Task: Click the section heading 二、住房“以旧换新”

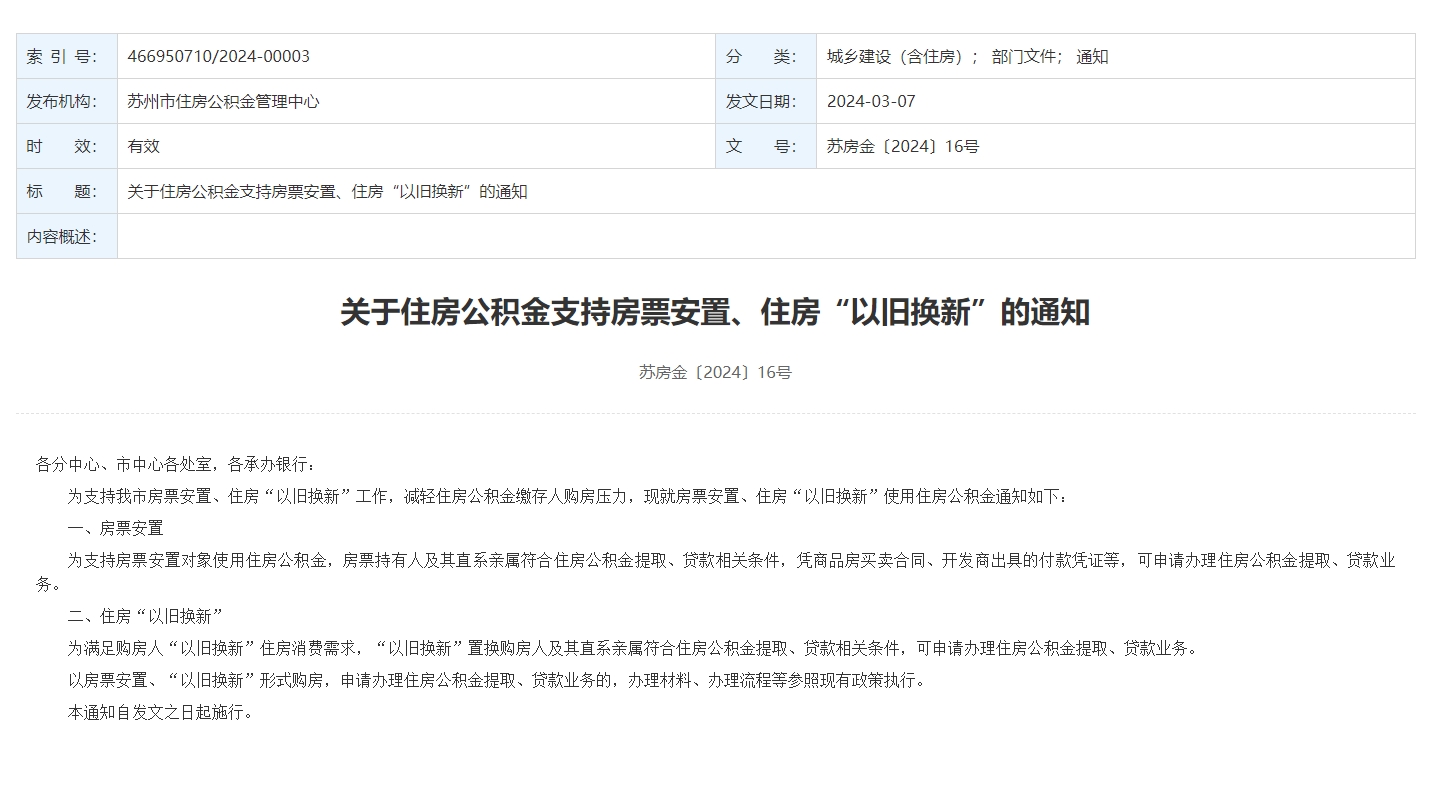Action: click(145, 616)
